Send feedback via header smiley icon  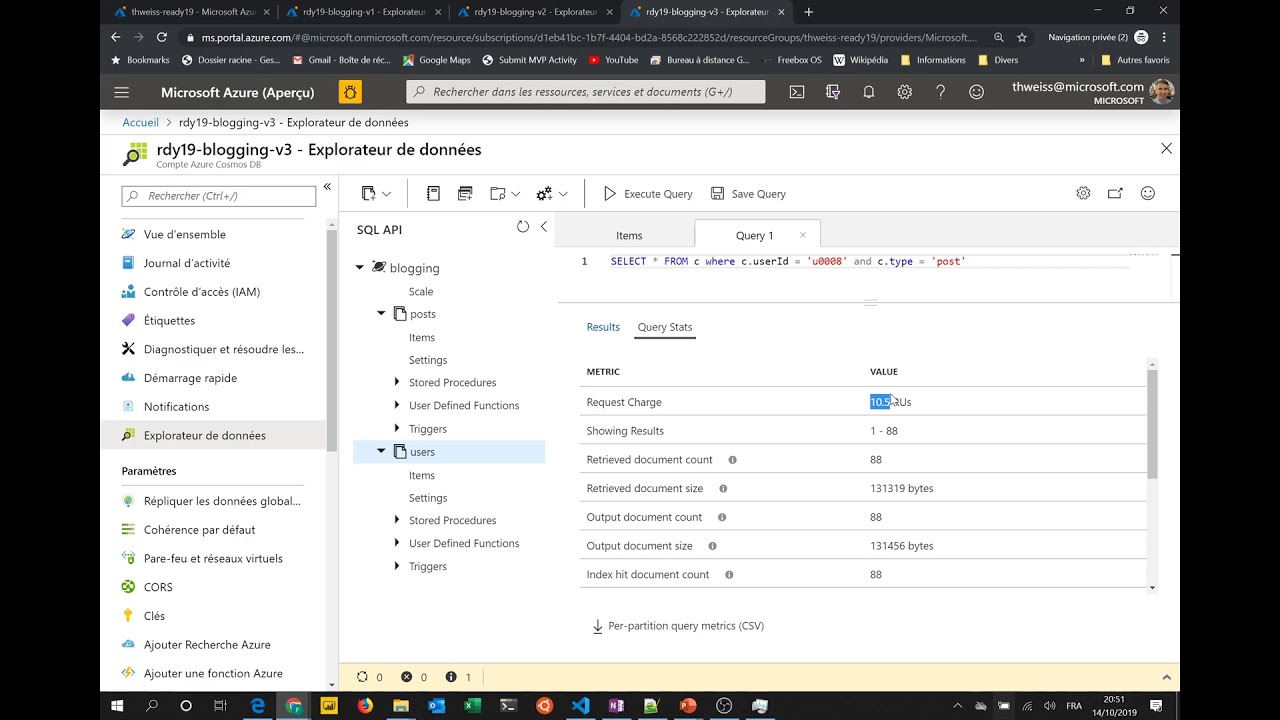(977, 92)
